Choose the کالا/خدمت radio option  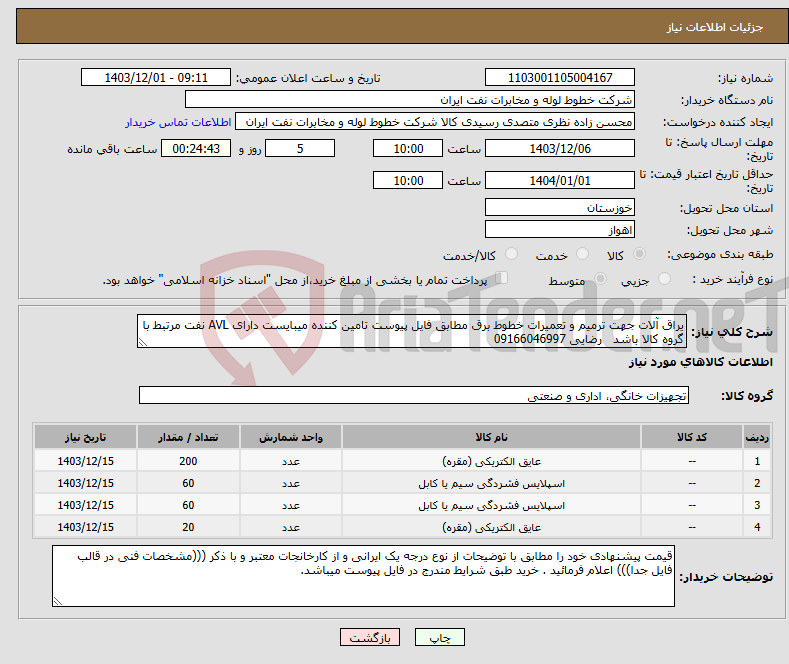click(510, 256)
